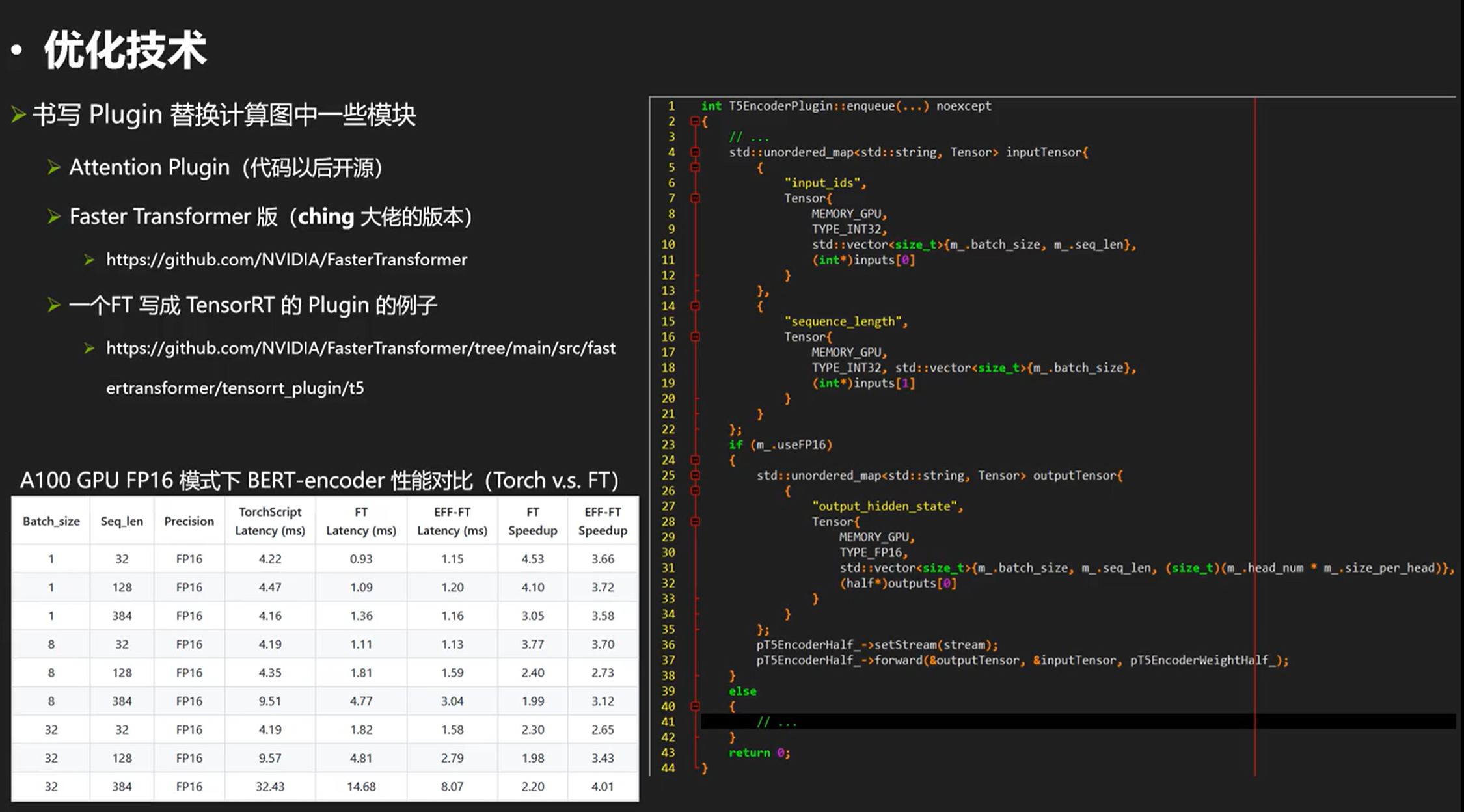Click the '(half*)outputs[0]' code line

(x=898, y=584)
